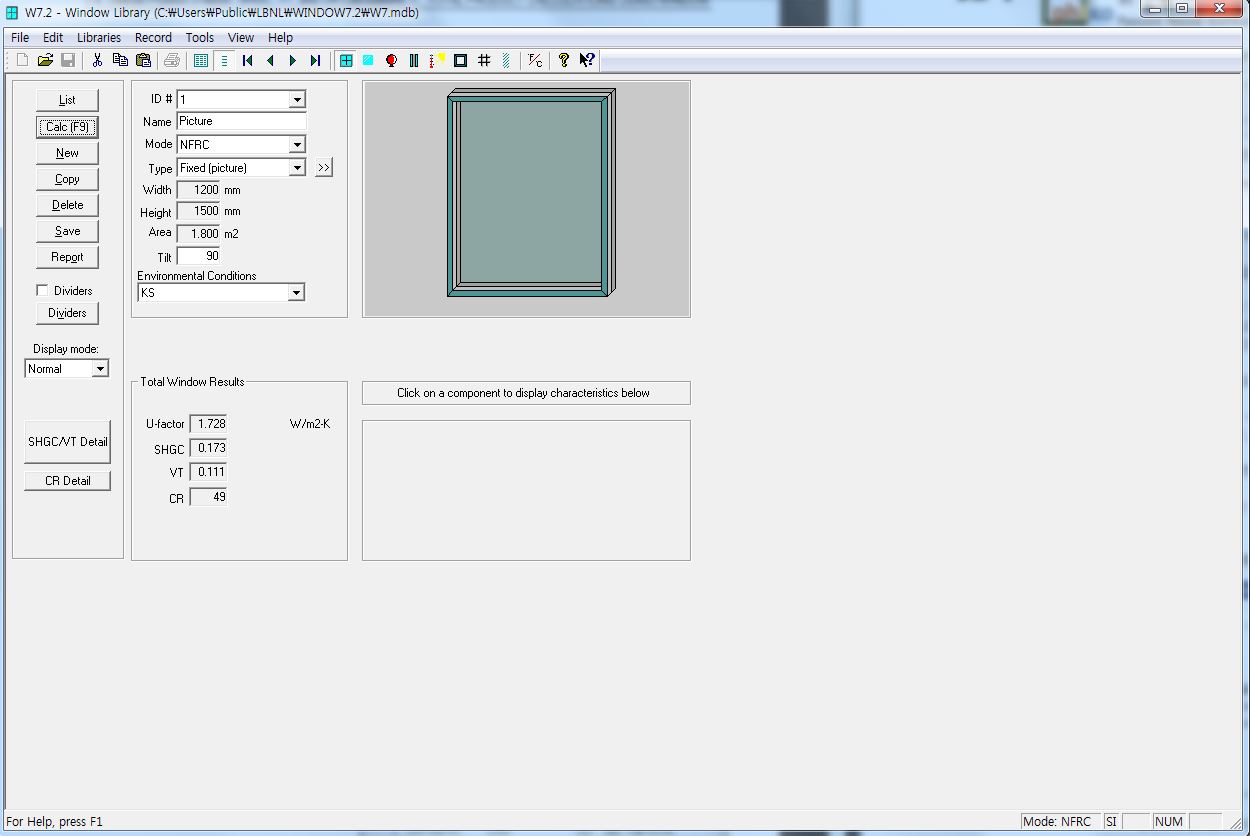Click the Open file folder icon

pos(45,61)
